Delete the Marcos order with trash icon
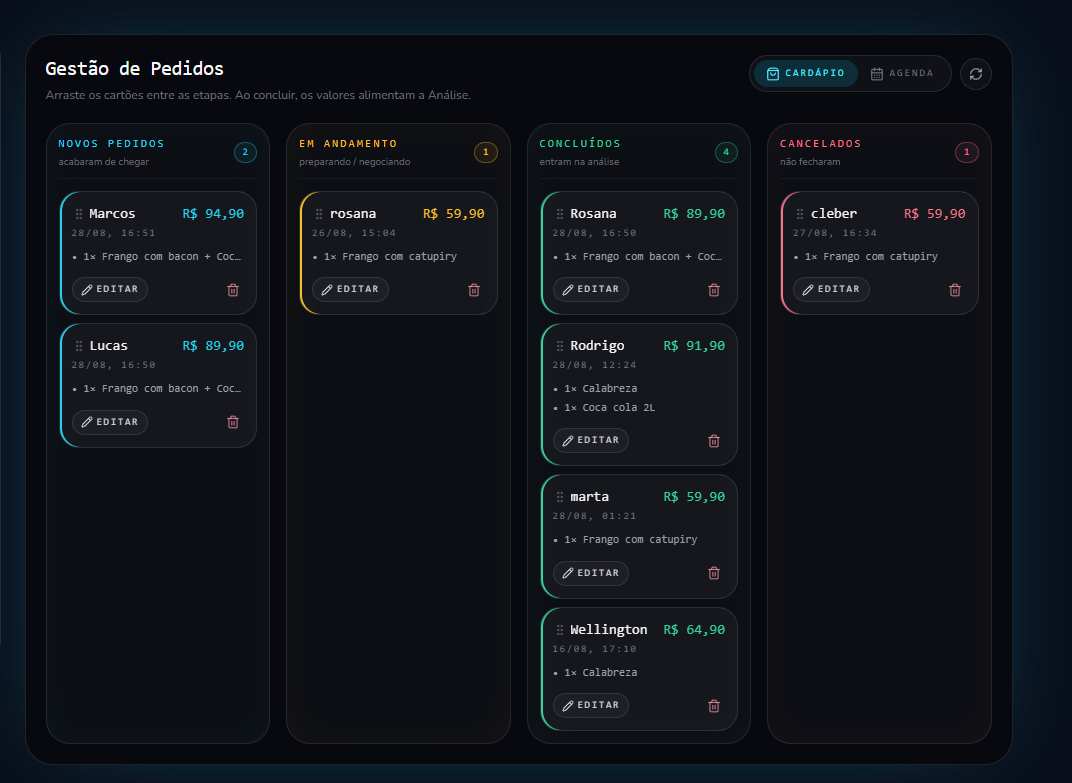 point(233,290)
